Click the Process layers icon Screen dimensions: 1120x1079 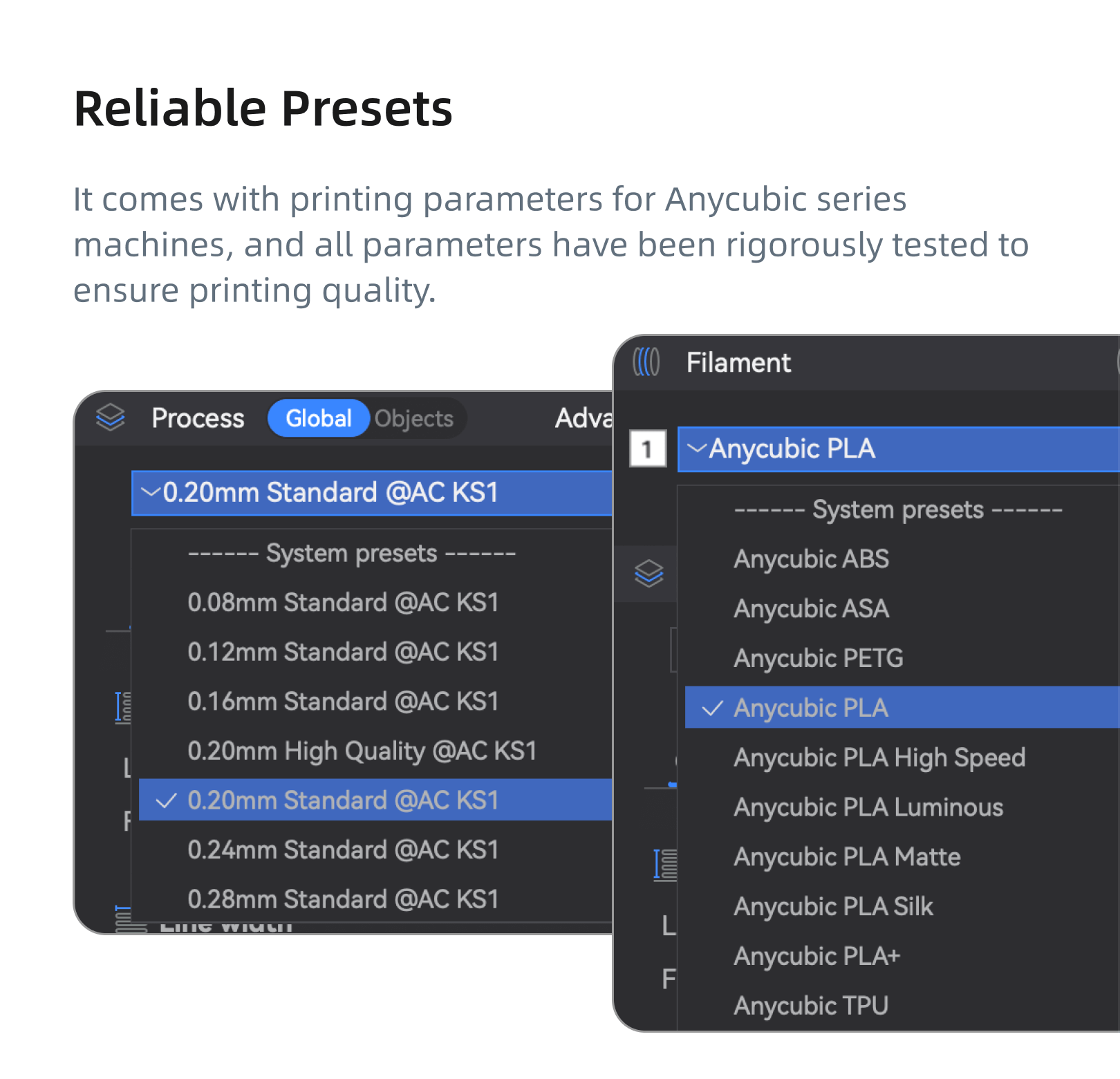[111, 417]
